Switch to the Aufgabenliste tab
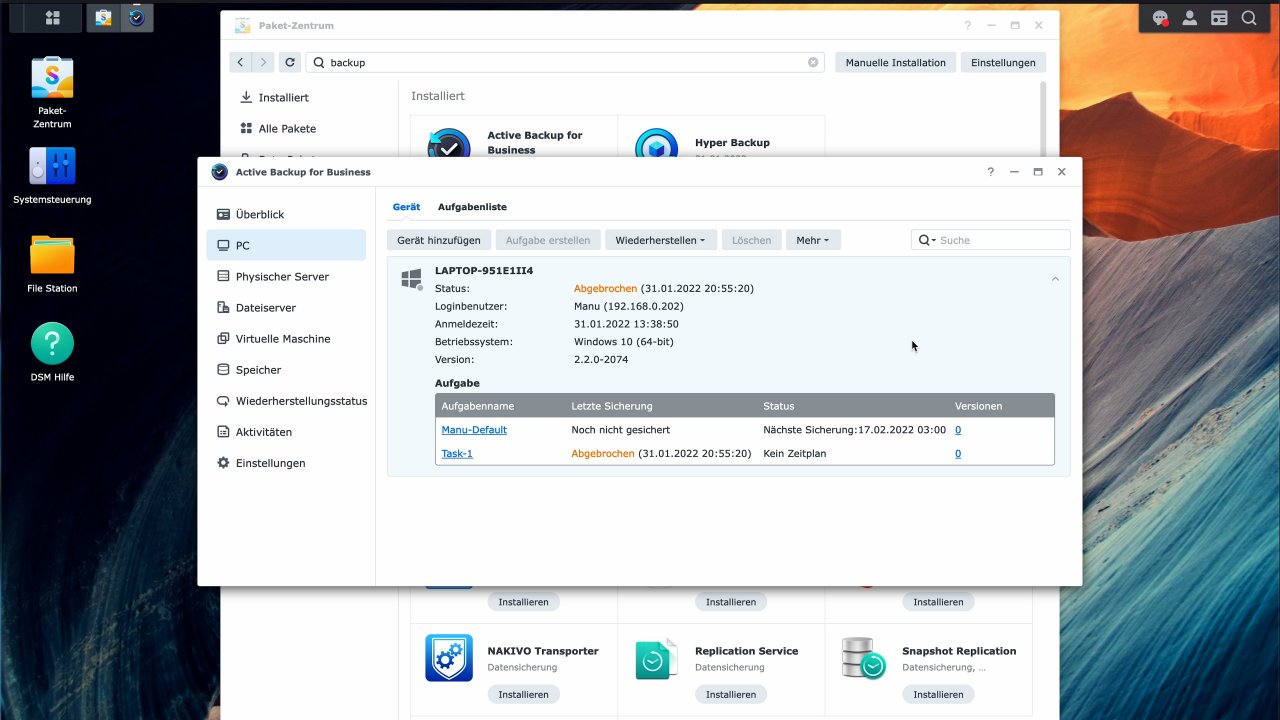This screenshot has width=1280, height=720. 472,207
